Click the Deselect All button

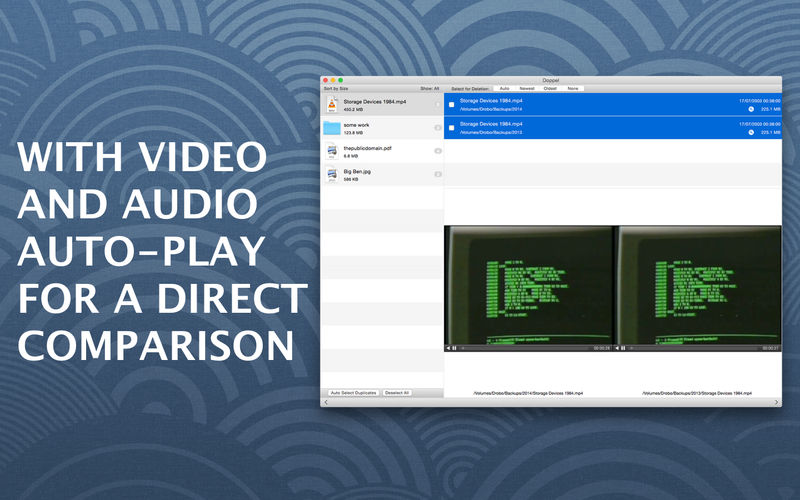[397, 393]
